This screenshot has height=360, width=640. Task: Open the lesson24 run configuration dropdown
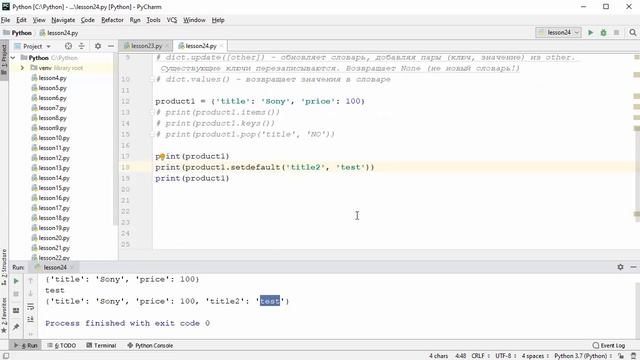click(558, 32)
